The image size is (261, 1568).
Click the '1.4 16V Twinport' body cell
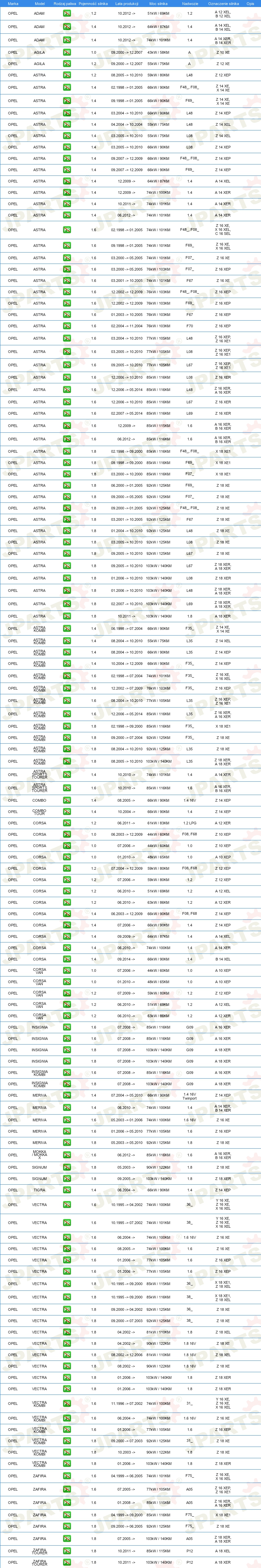tap(190, 1096)
